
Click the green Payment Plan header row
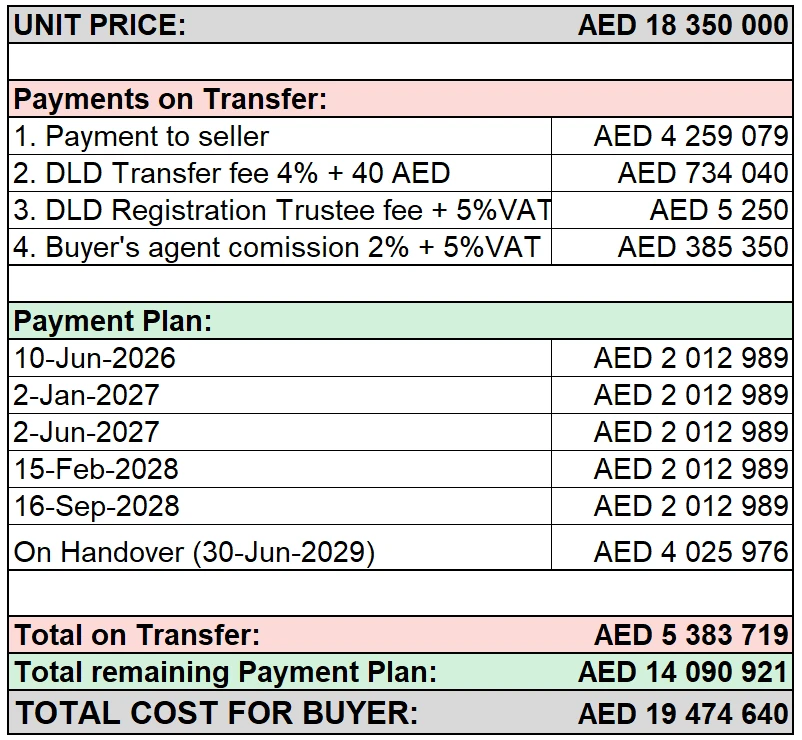click(x=400, y=321)
